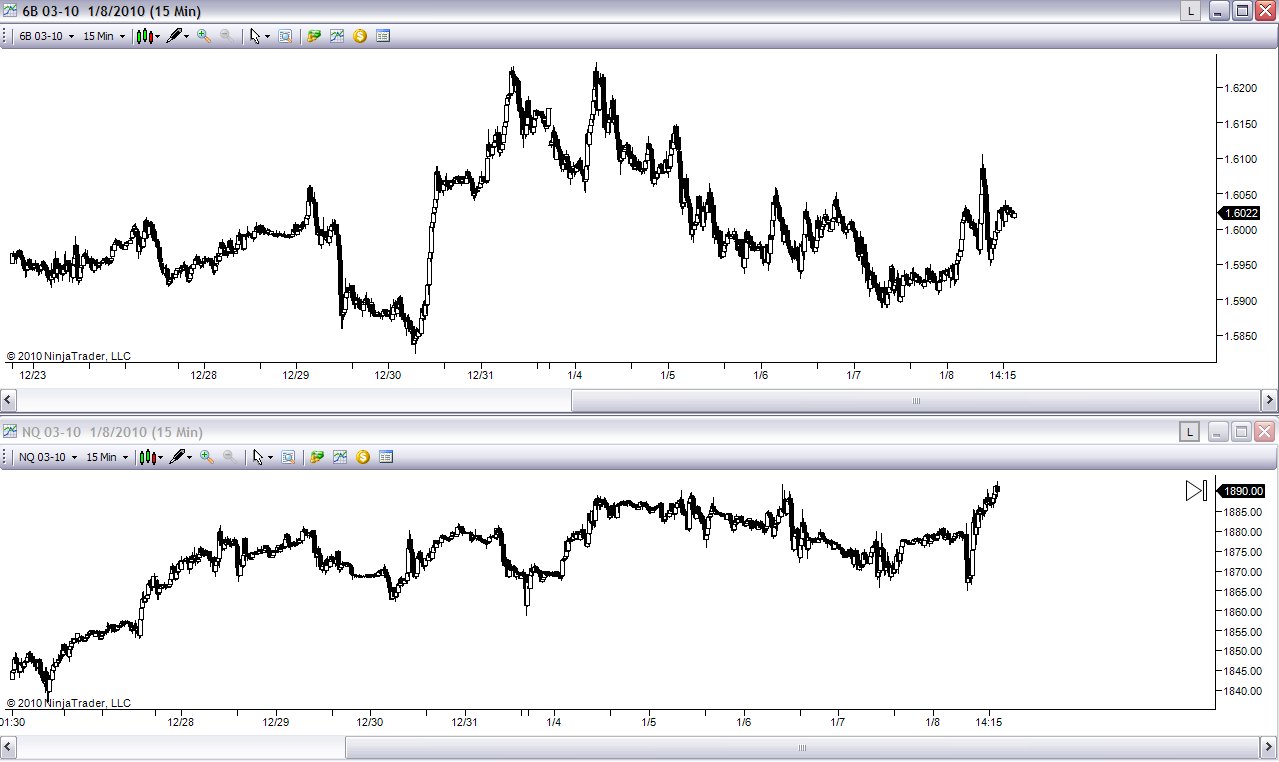1279x762 pixels.
Task: Click the 1.5850 price axis label
Action: (x=1241, y=336)
